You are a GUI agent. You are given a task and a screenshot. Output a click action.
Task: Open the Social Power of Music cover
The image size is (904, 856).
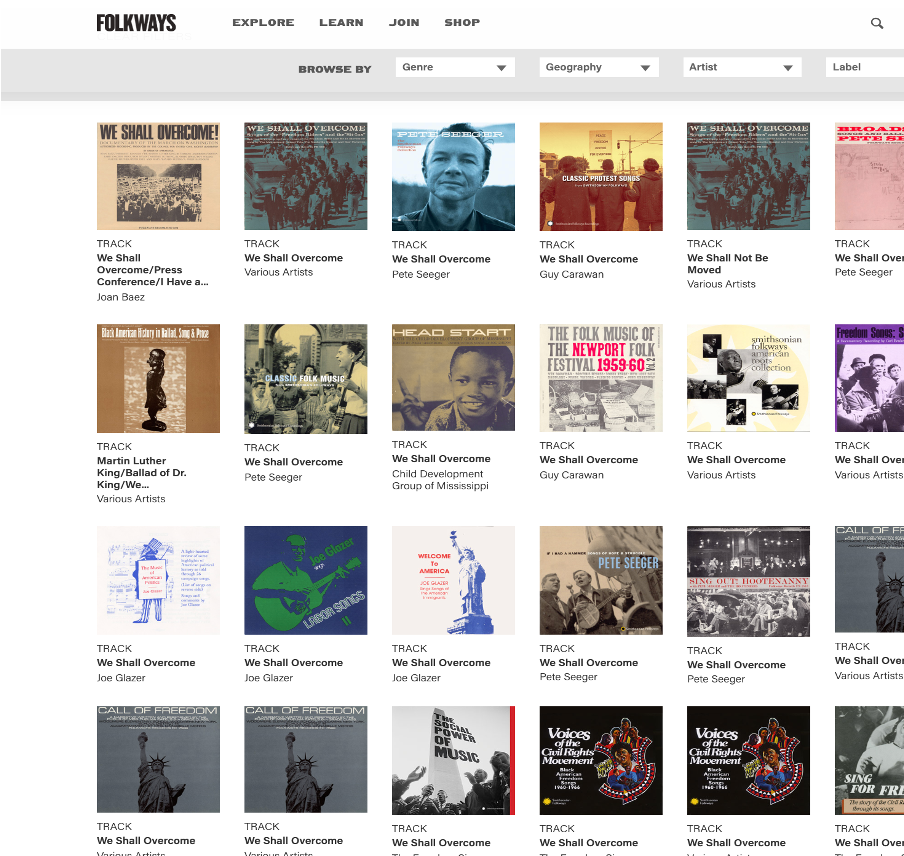point(453,760)
